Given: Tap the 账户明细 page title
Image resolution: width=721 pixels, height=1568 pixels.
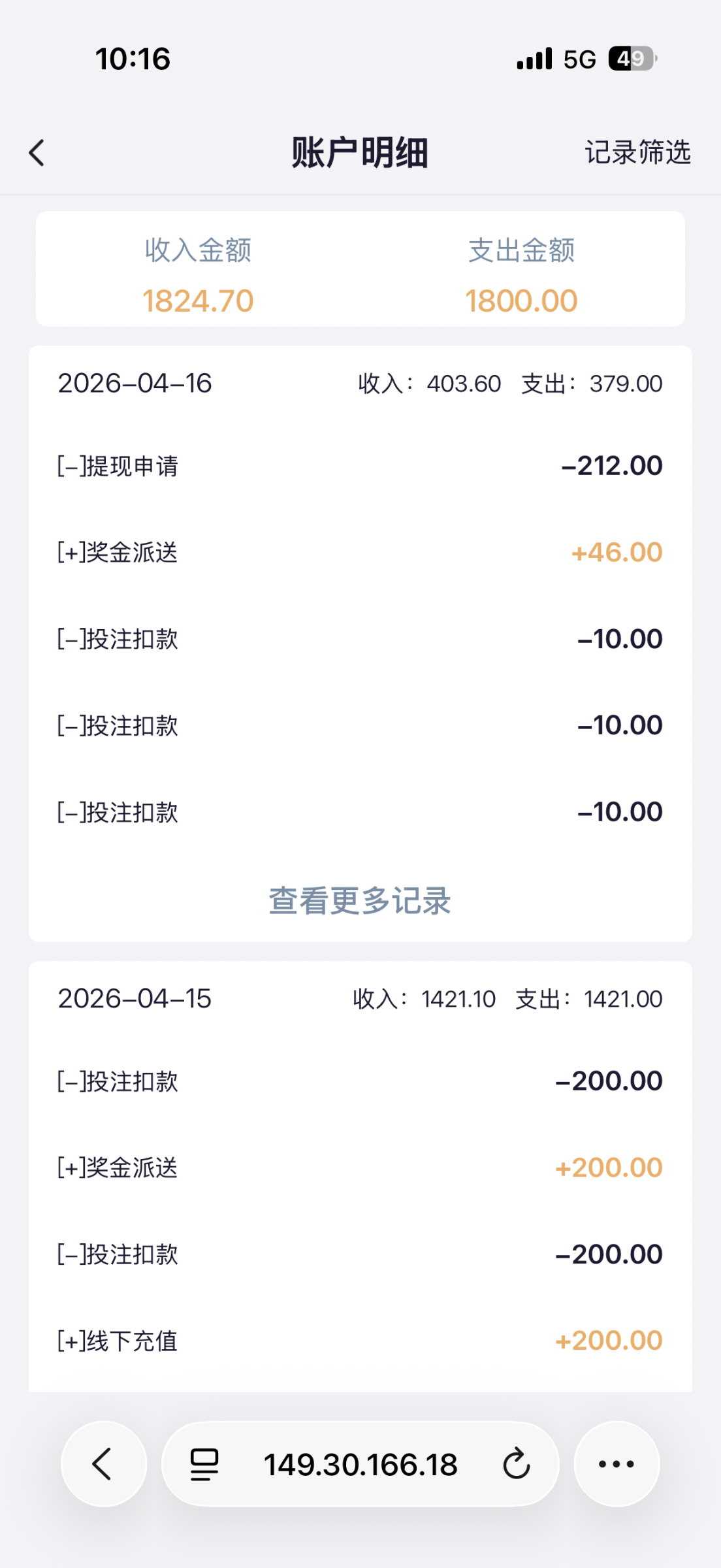Looking at the screenshot, I should (x=360, y=153).
